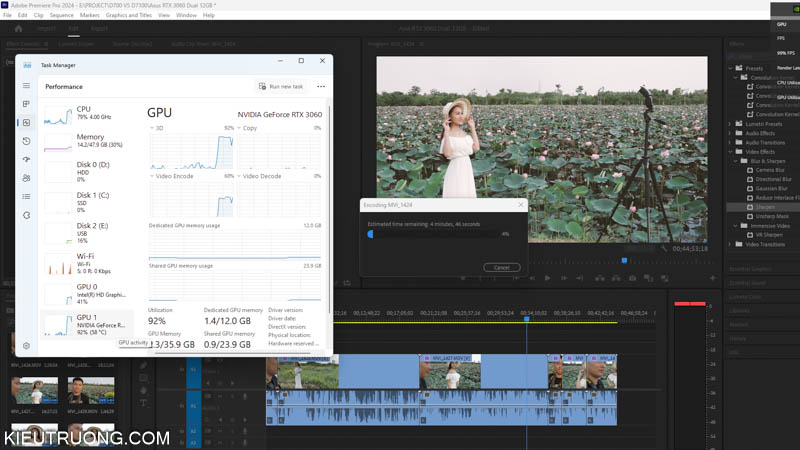
Task: Select the MVI_1427 clip on the timeline
Action: [x=483, y=371]
